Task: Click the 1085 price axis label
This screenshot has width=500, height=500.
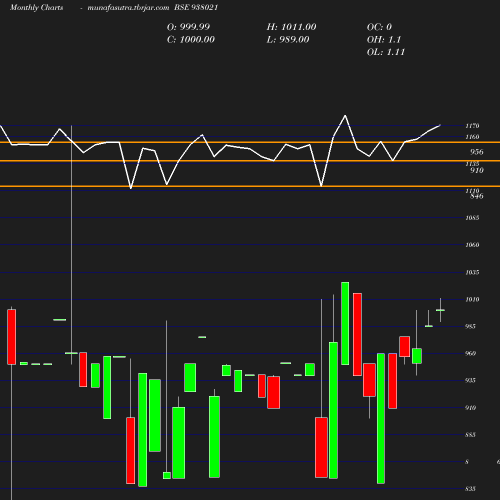Action: tap(472, 218)
